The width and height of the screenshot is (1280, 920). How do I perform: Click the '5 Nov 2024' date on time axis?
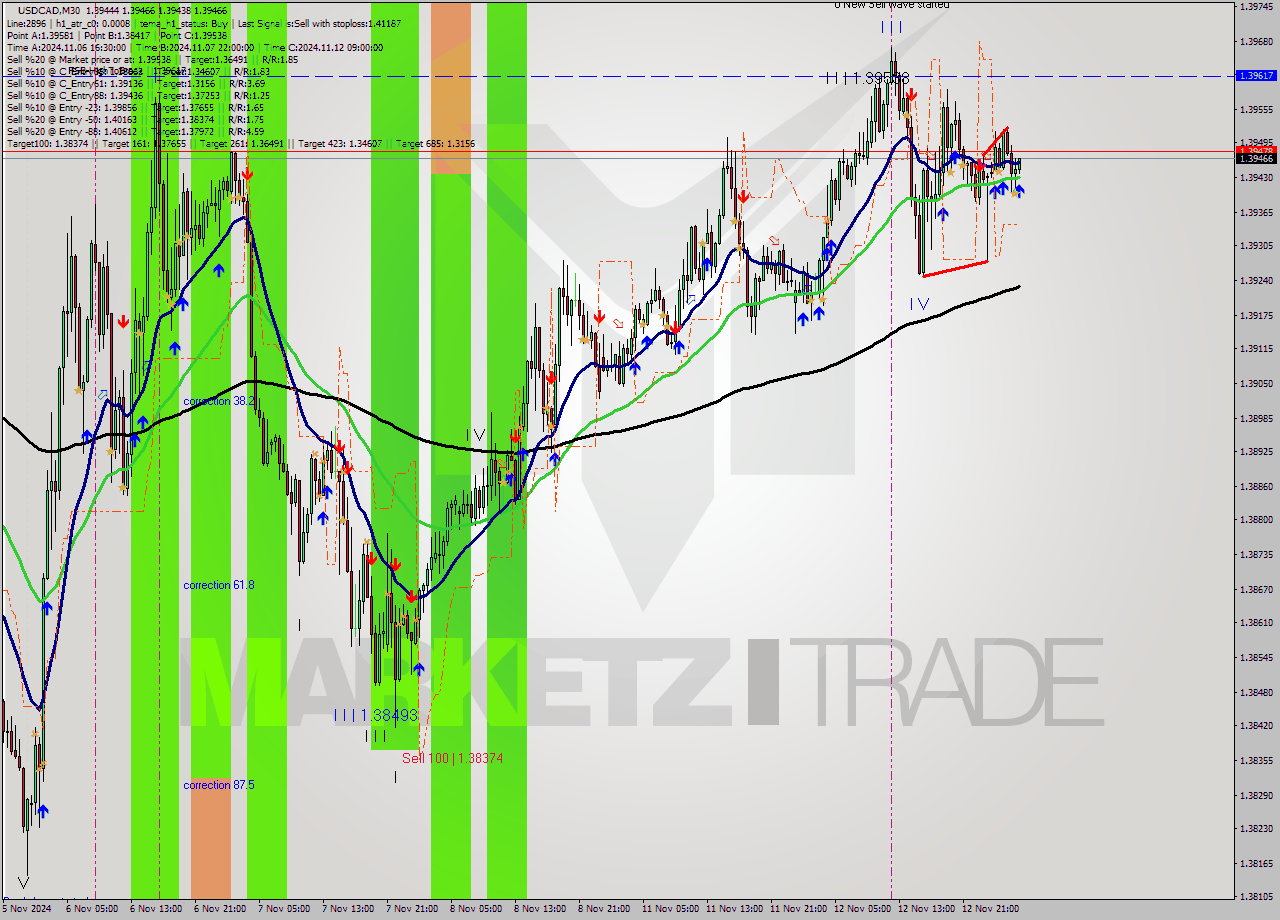(27, 909)
